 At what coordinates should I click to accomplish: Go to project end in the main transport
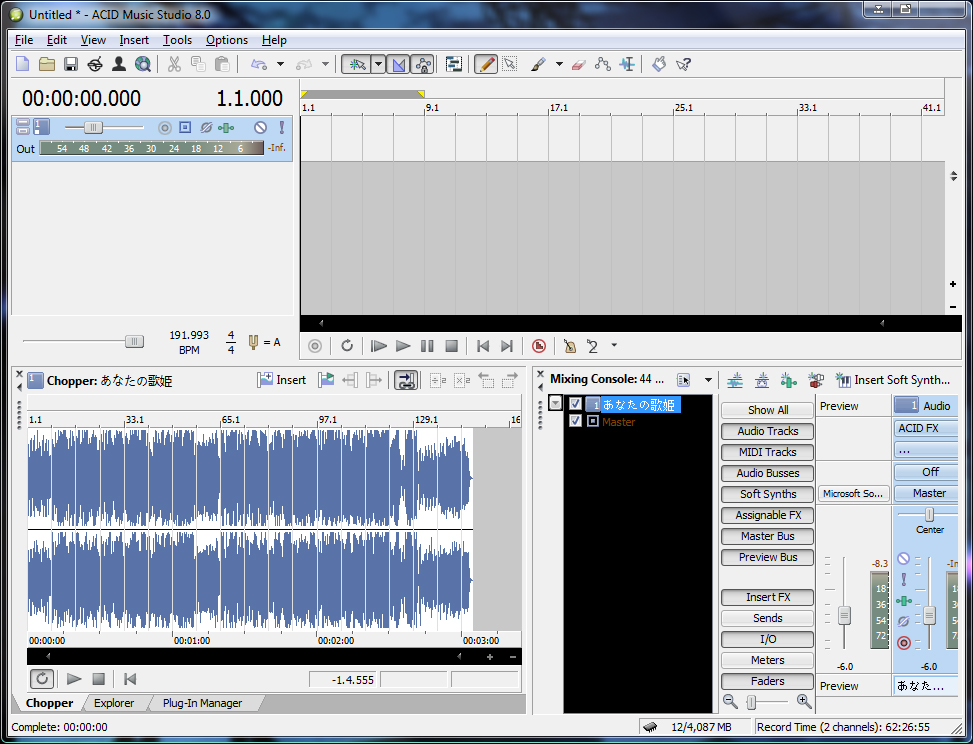click(507, 346)
